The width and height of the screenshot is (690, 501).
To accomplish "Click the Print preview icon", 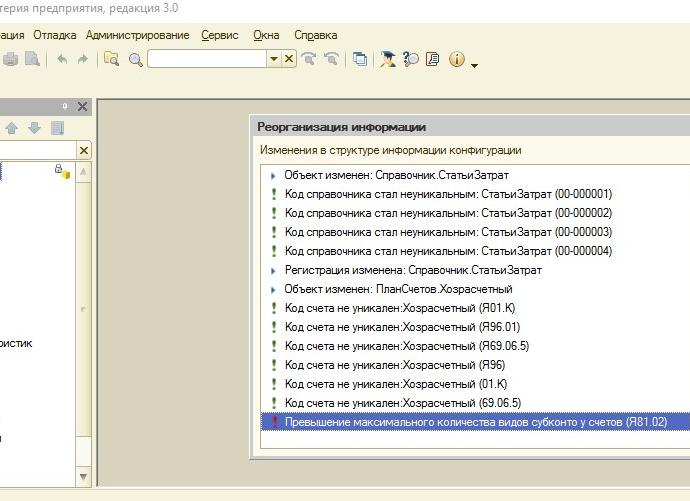I will pos(32,59).
